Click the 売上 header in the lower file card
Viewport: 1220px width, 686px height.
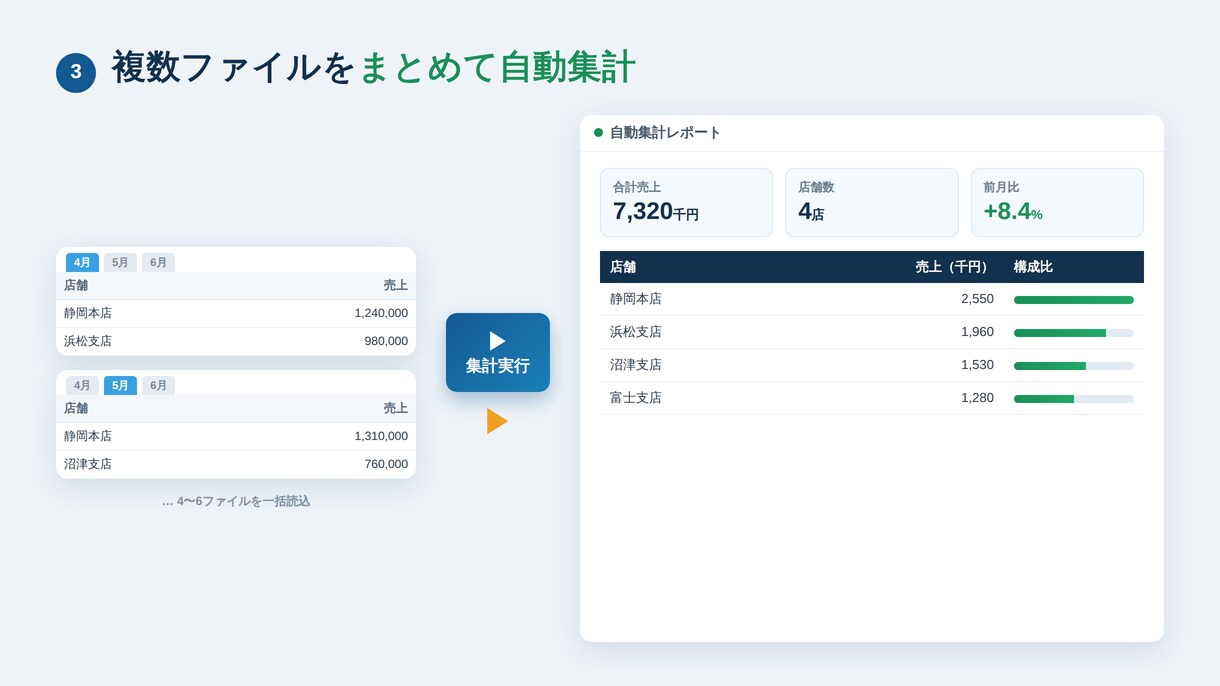click(x=396, y=408)
